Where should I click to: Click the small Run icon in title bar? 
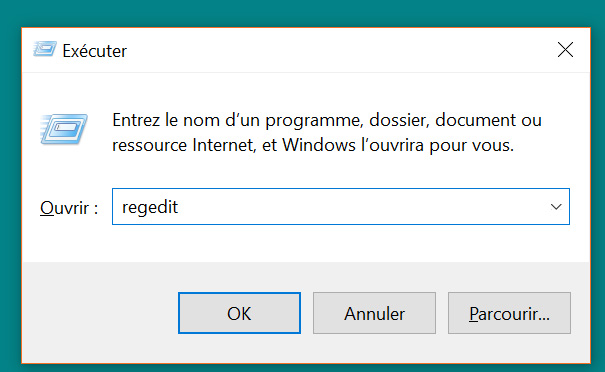[45, 49]
